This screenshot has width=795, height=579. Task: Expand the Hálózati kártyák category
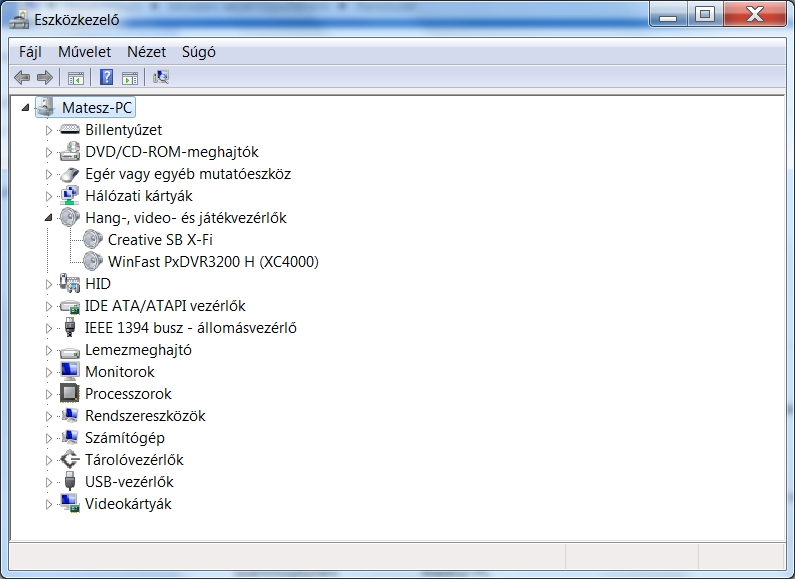click(49, 196)
